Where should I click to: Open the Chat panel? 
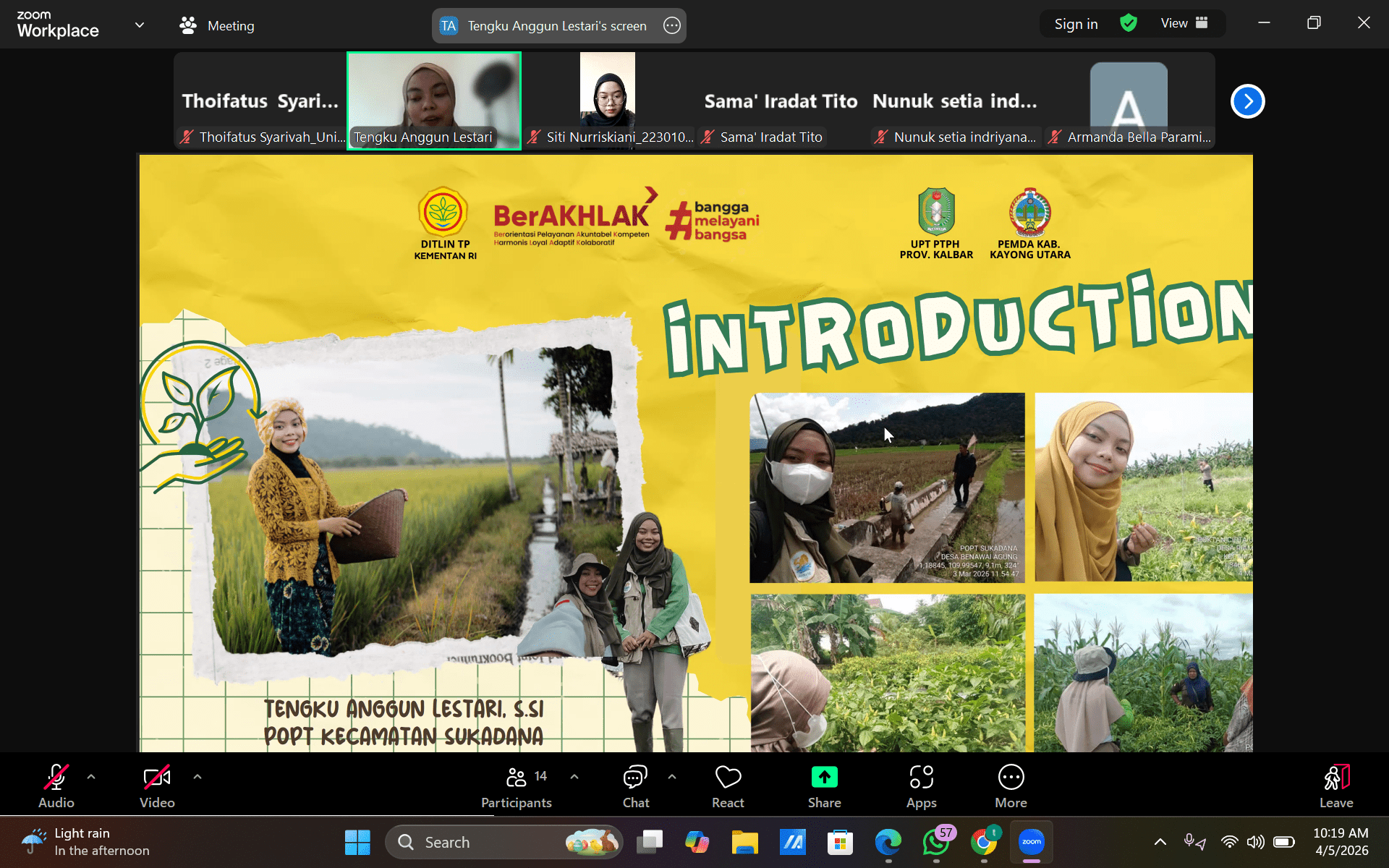[635, 786]
